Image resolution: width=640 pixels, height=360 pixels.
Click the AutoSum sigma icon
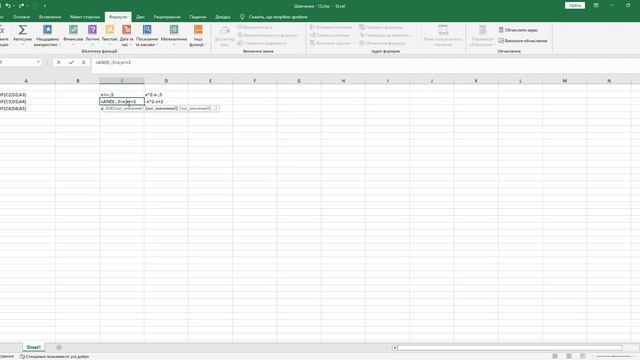(22, 30)
